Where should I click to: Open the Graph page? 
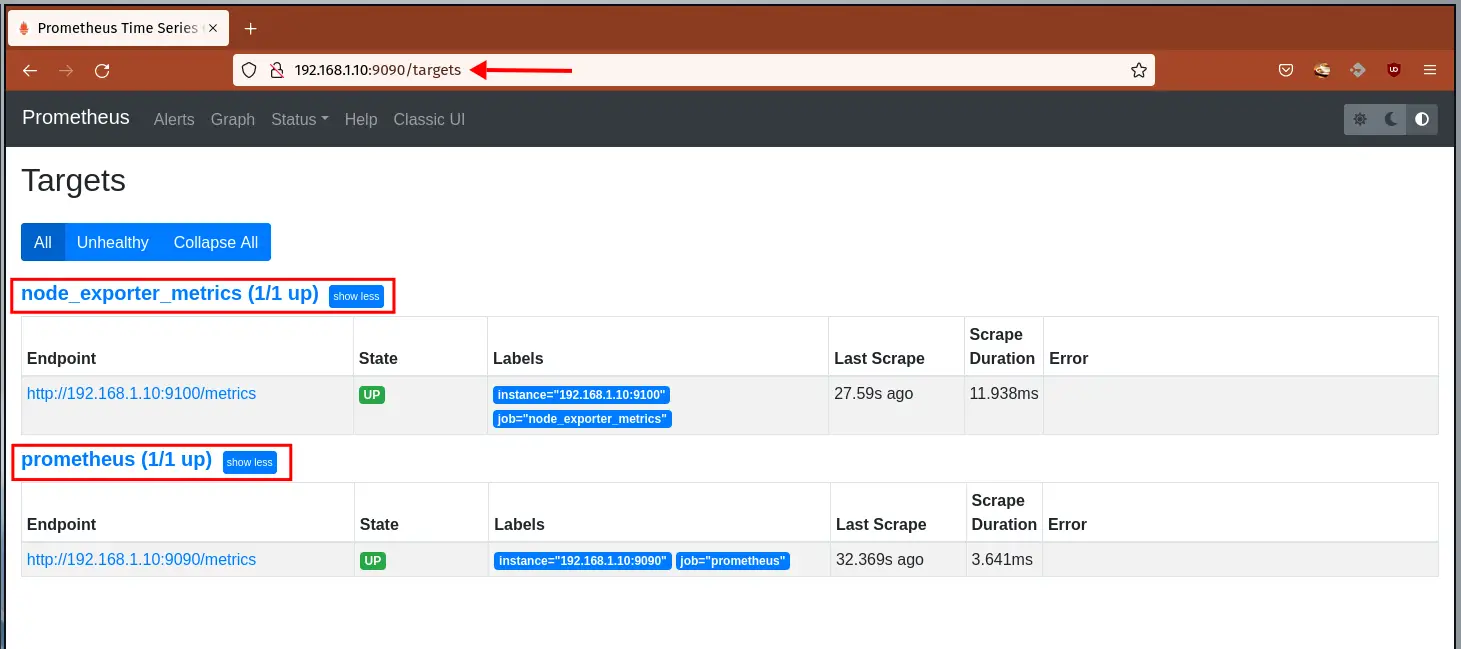tap(233, 119)
